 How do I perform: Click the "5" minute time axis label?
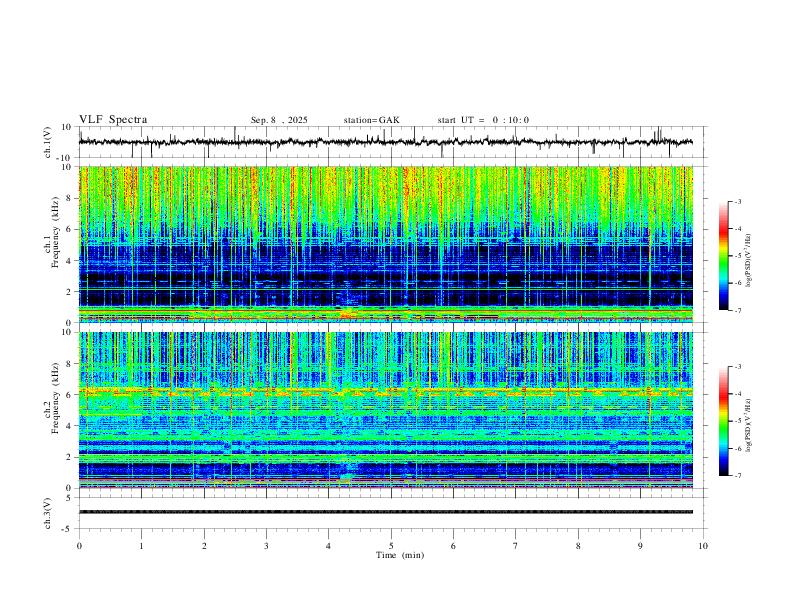pyautogui.click(x=391, y=546)
